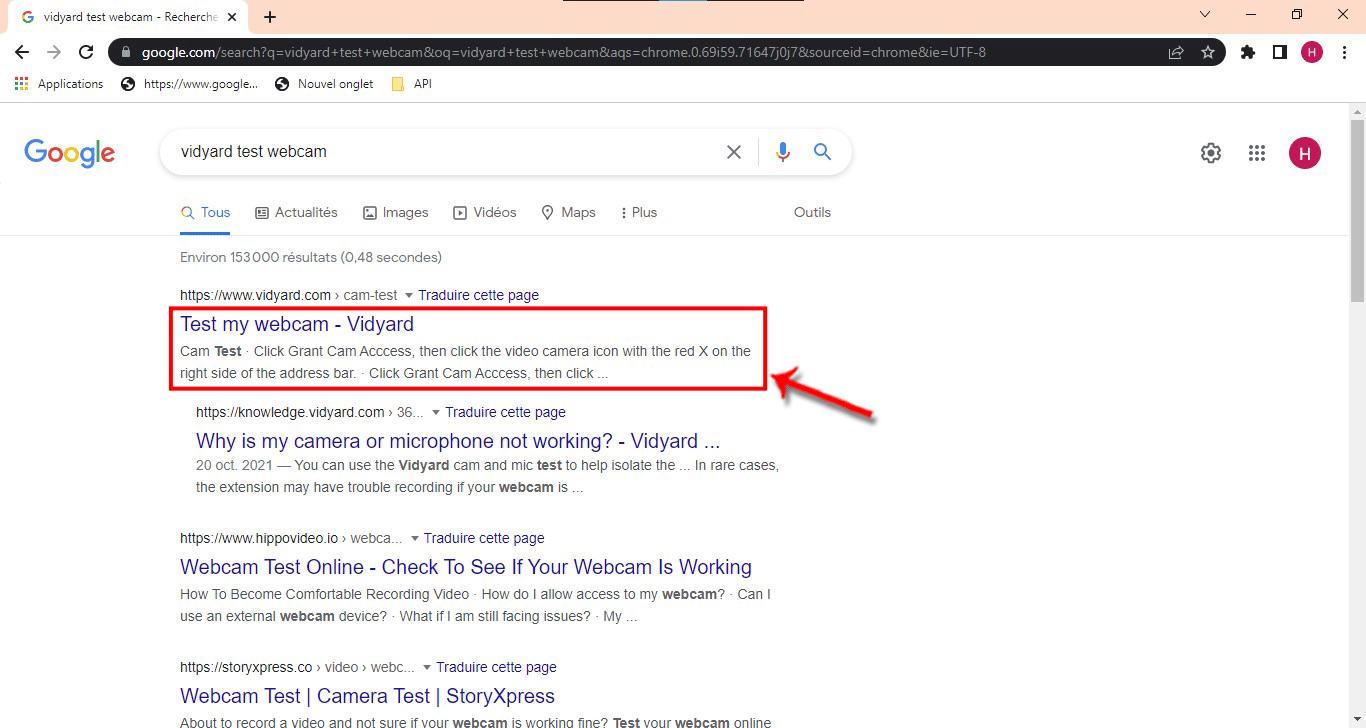1366x728 pixels.
Task: Clear the search box with the X
Action: [x=734, y=152]
